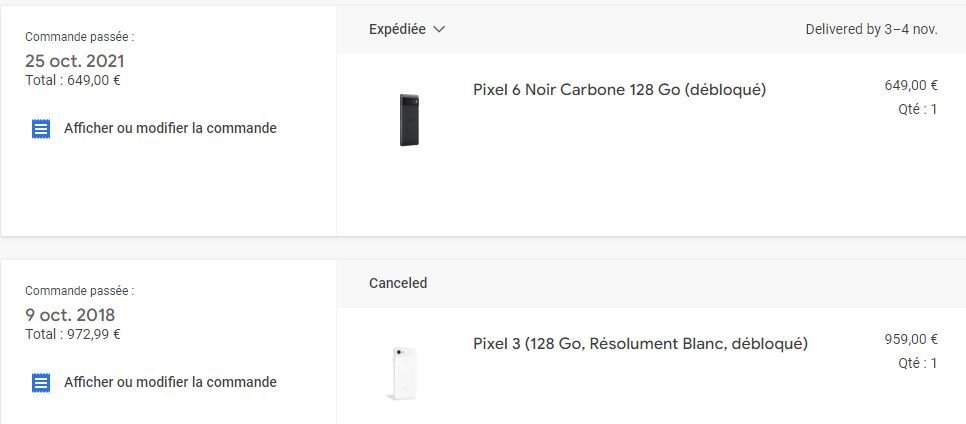This screenshot has width=966, height=424.
Task: Click 'Qté : 1' on the Pixel 3 row
Action: (x=917, y=363)
